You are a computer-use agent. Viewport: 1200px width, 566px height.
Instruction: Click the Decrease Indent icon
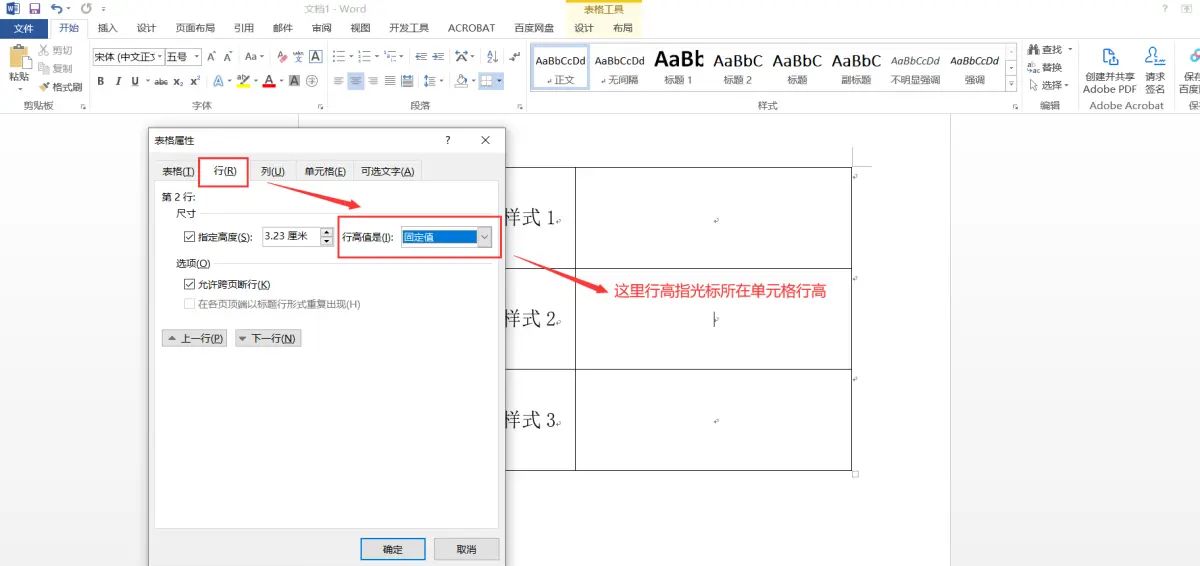tap(422, 56)
